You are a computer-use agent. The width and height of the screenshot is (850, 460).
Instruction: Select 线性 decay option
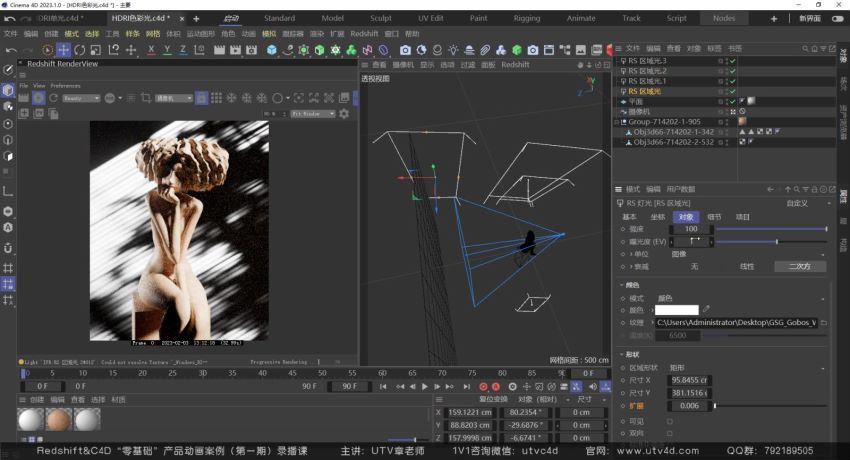click(x=747, y=267)
